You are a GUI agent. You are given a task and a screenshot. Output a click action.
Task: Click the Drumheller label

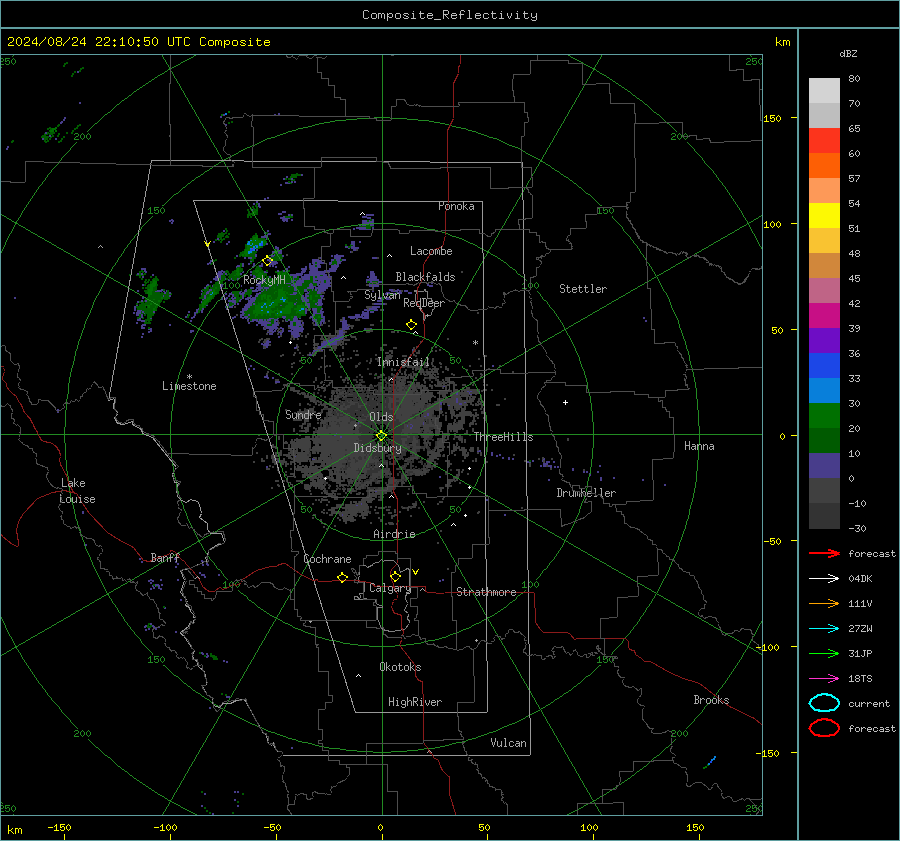click(586, 493)
